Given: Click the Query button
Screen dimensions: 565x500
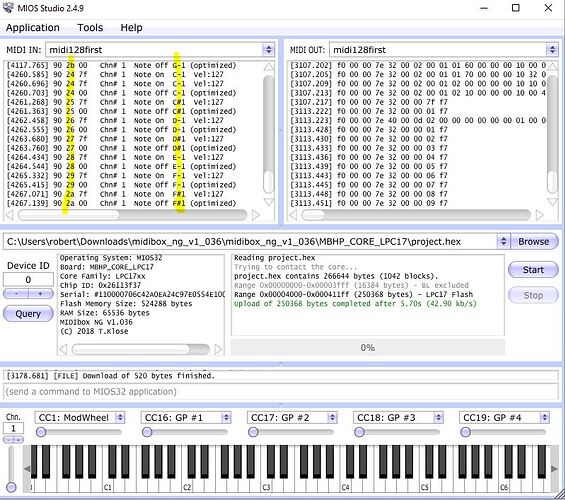Looking at the screenshot, I should (28, 314).
